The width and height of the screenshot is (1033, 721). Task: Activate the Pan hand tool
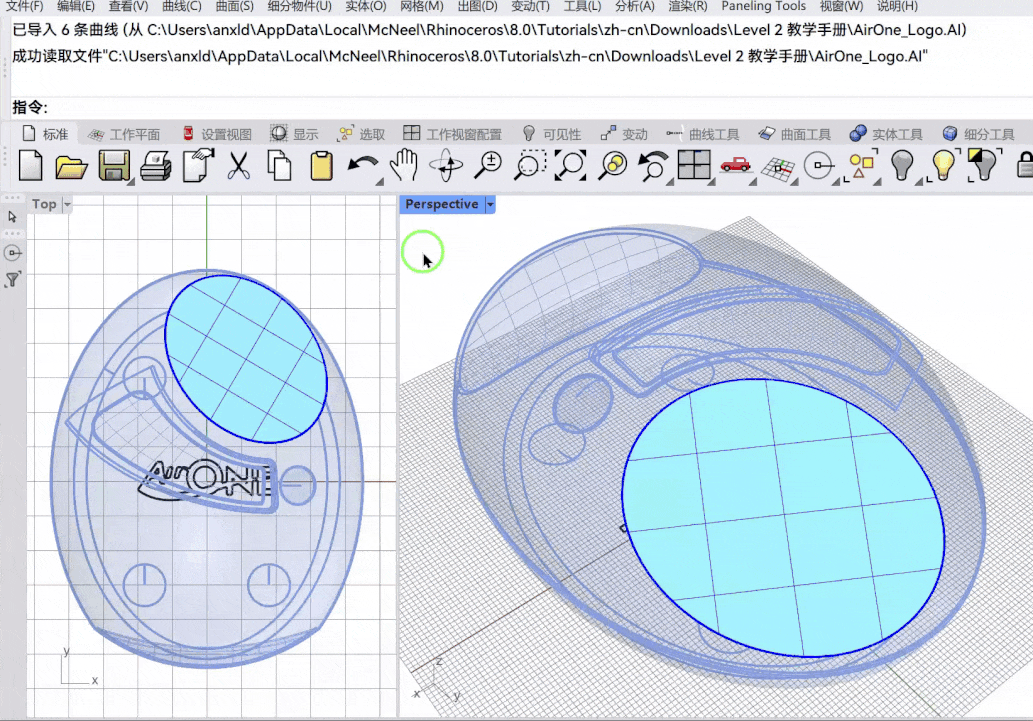(403, 165)
